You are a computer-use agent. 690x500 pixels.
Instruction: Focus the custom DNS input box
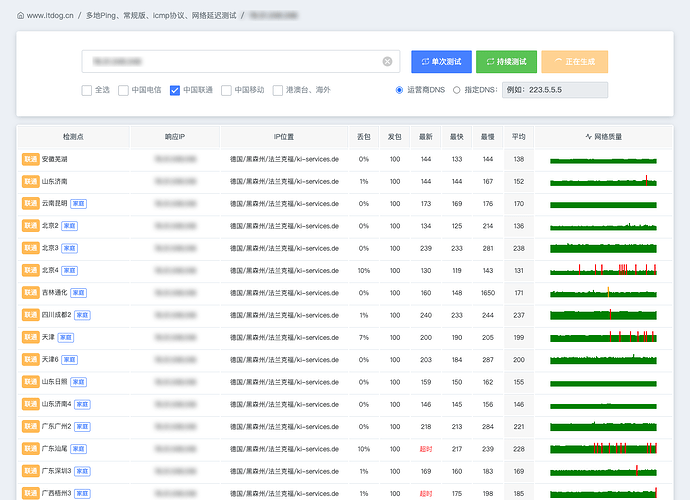point(555,90)
